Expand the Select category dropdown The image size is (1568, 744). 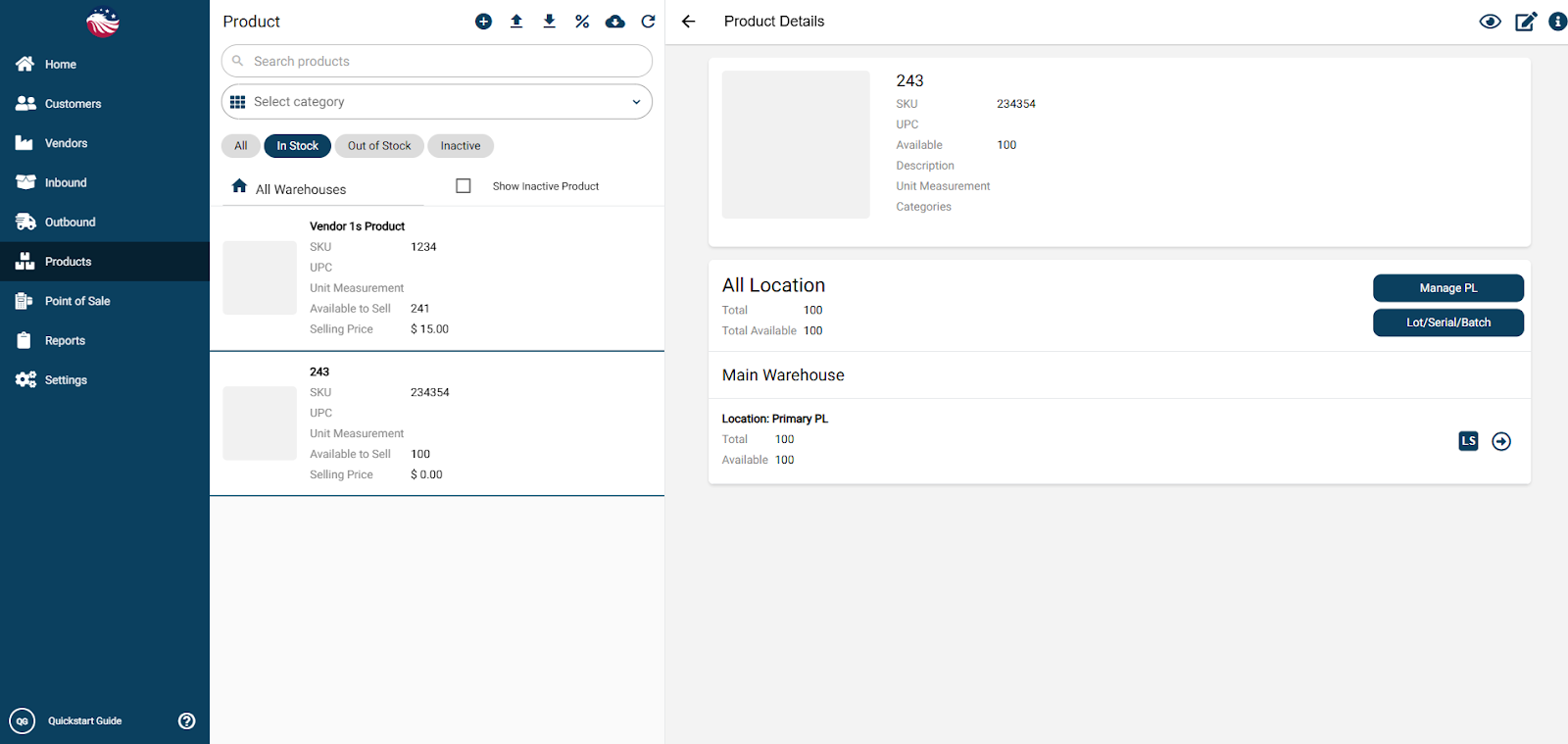click(437, 102)
